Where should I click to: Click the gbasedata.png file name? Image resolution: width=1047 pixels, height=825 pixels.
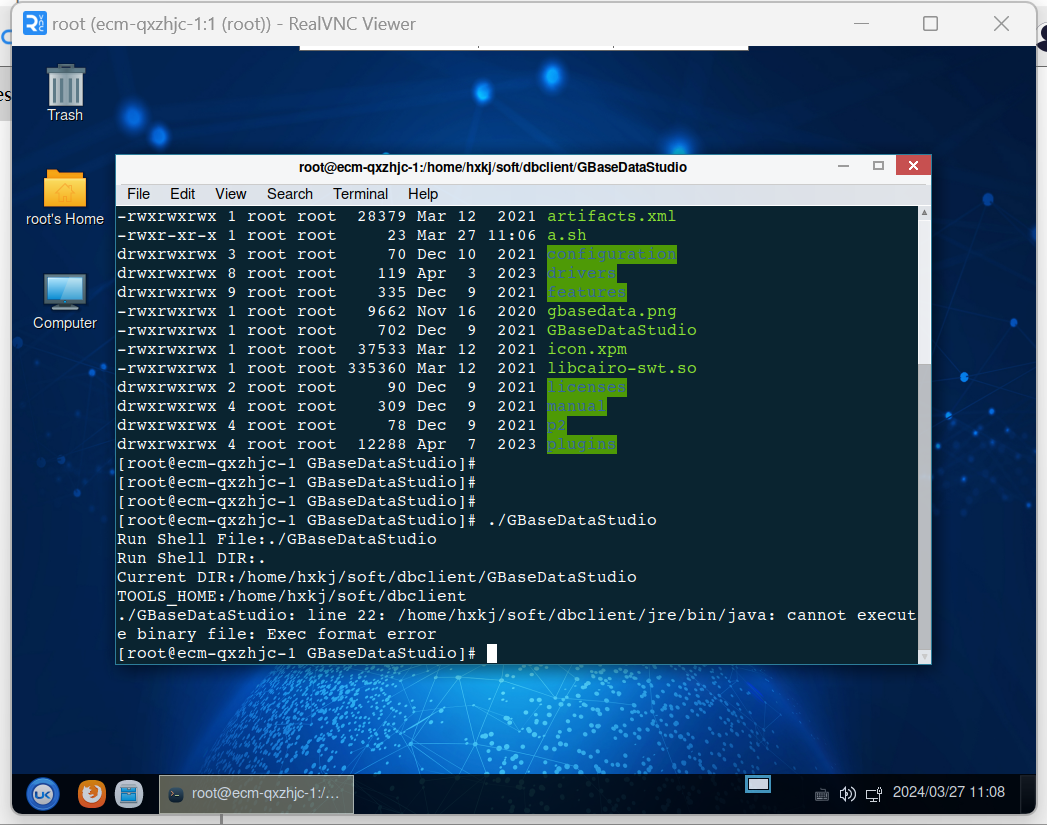[x=611, y=311]
